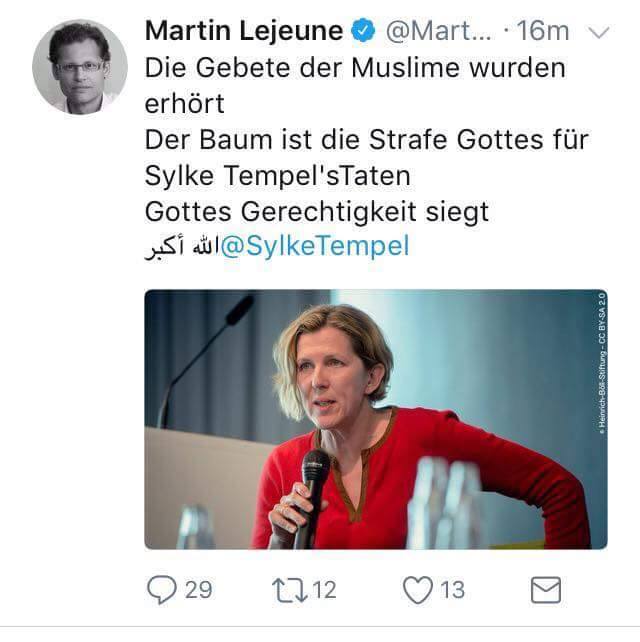Click the truncated @Mart... handle
Image resolution: width=640 pixels, height=642 pixels.
click(x=437, y=31)
